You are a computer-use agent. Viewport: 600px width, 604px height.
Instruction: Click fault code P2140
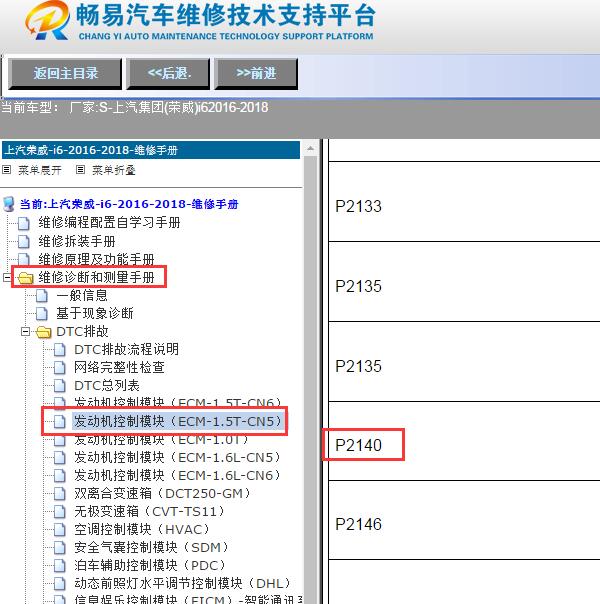(x=359, y=445)
